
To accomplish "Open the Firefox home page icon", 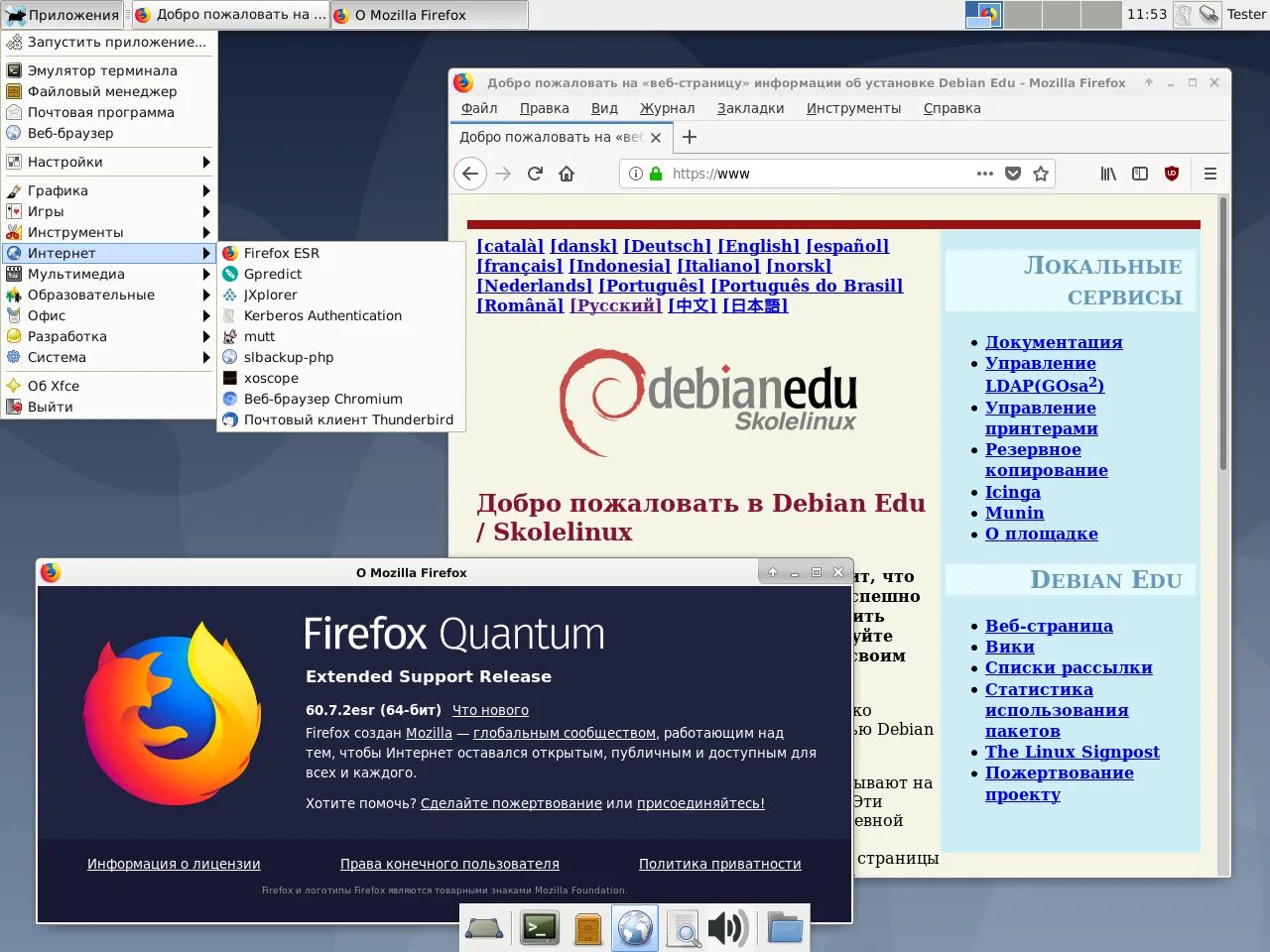I will [x=567, y=174].
